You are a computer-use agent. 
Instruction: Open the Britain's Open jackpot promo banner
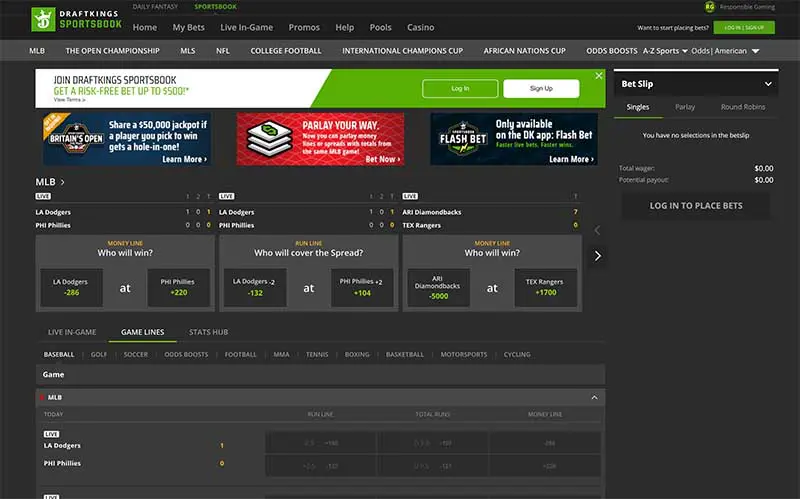click(x=126, y=138)
